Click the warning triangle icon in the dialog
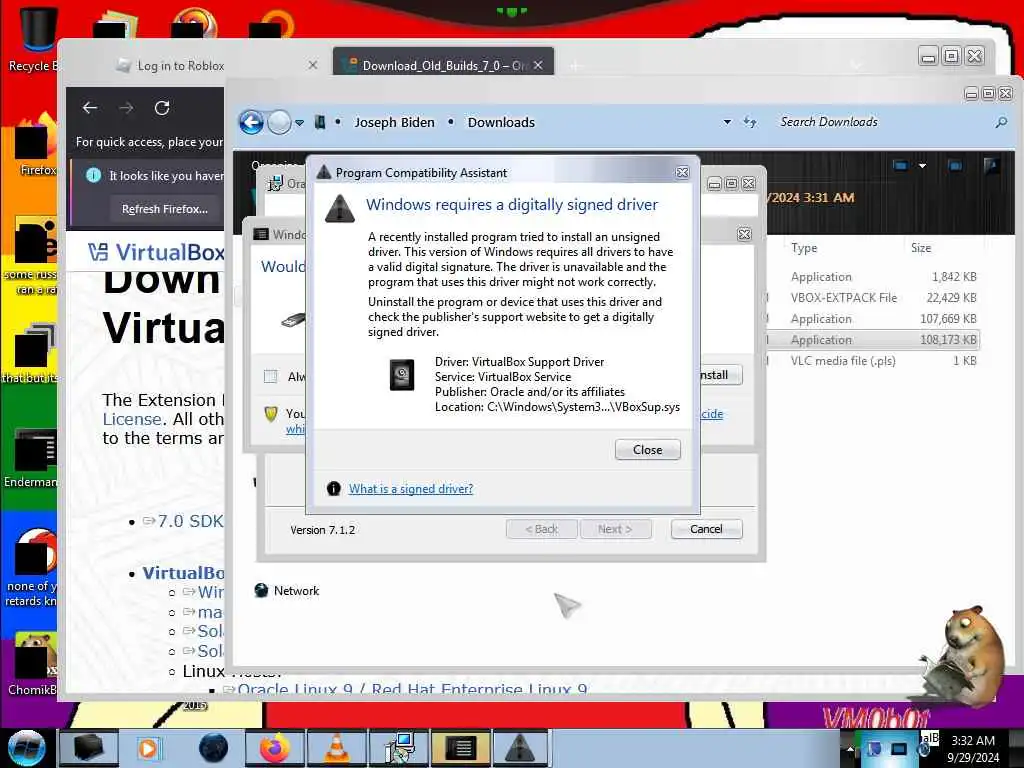1024x768 pixels. click(340, 208)
